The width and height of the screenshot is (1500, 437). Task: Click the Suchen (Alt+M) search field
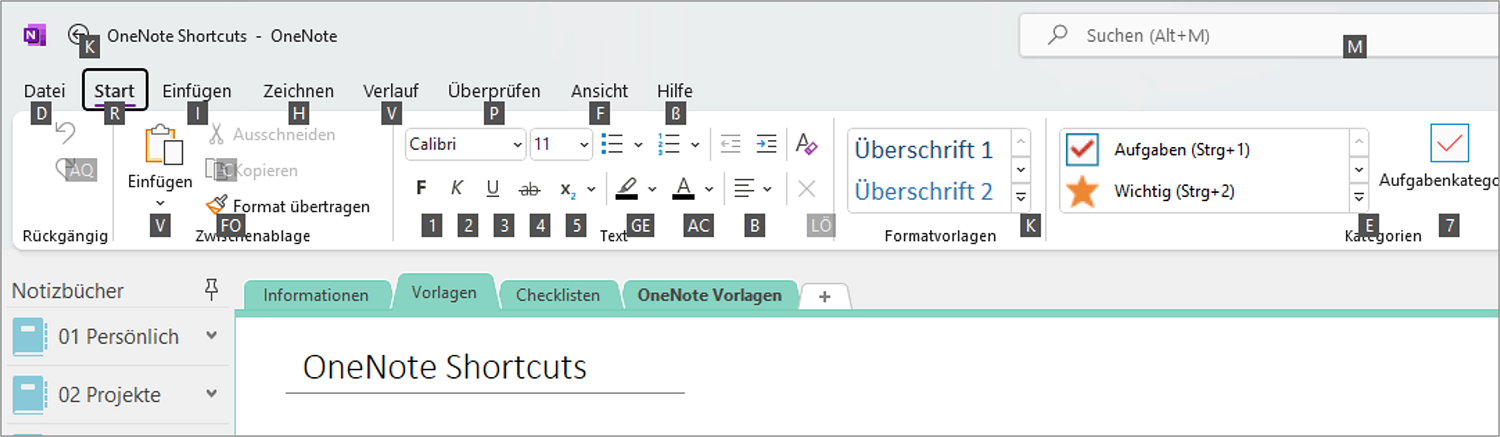click(1258, 36)
